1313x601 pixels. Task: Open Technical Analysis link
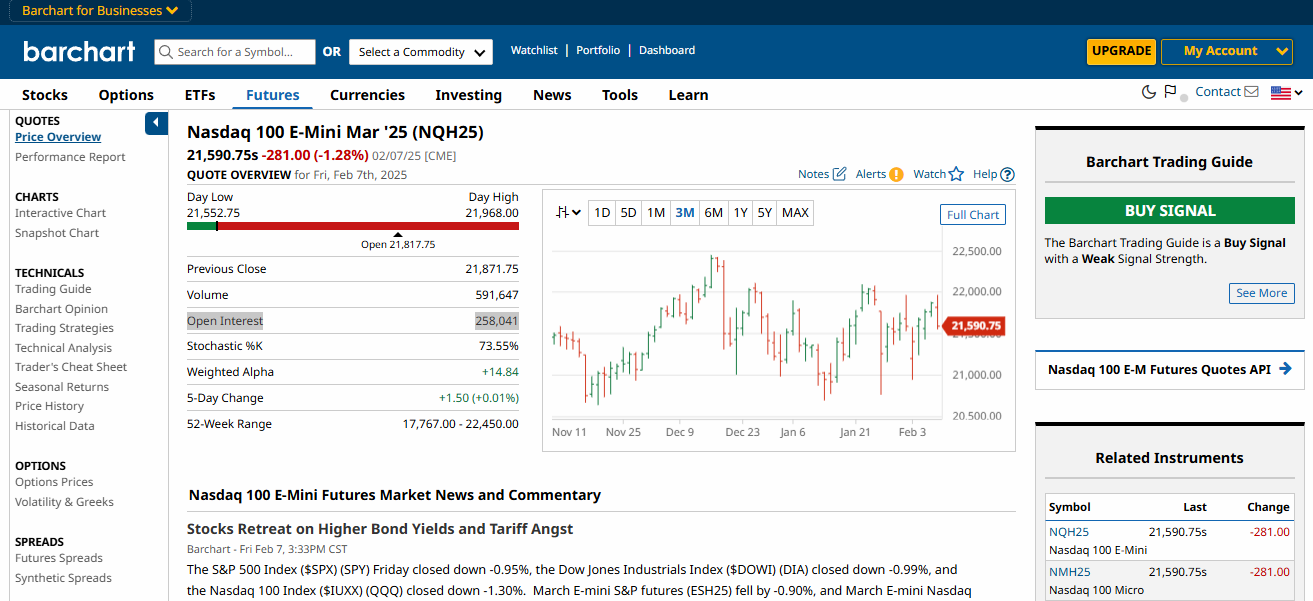click(63, 348)
